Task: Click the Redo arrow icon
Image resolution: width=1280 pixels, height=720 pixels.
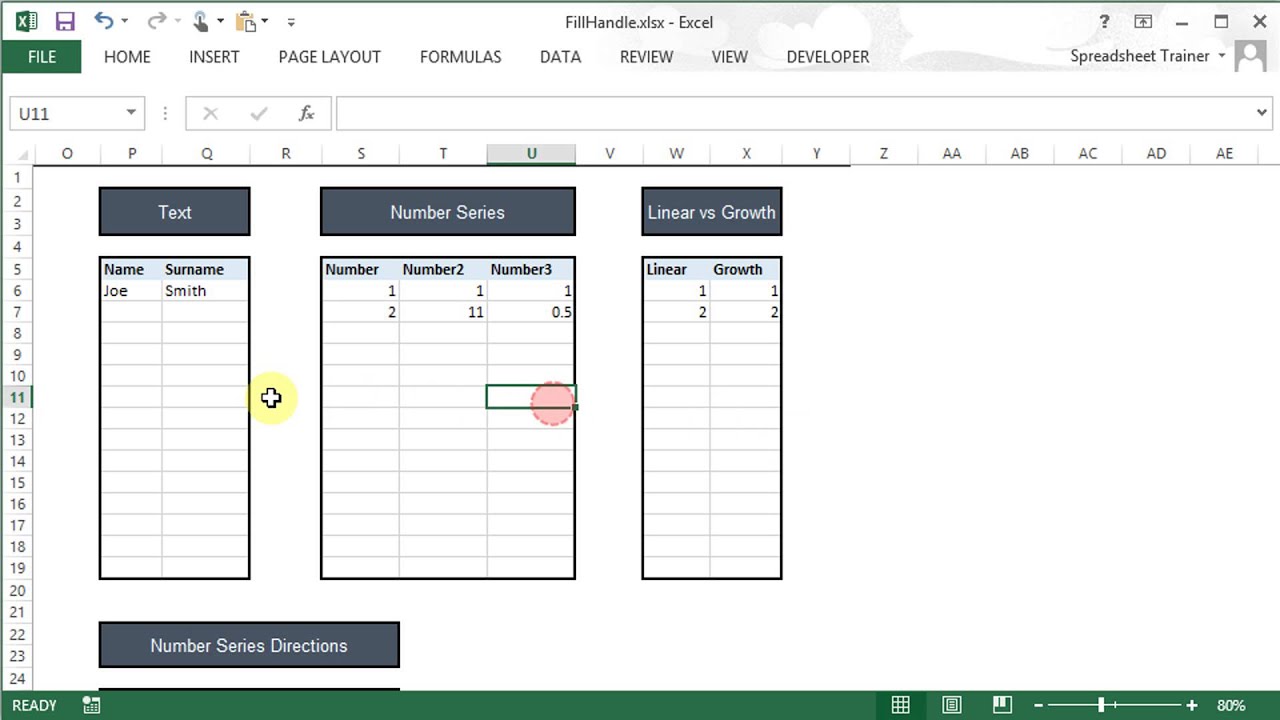Action: tap(155, 21)
